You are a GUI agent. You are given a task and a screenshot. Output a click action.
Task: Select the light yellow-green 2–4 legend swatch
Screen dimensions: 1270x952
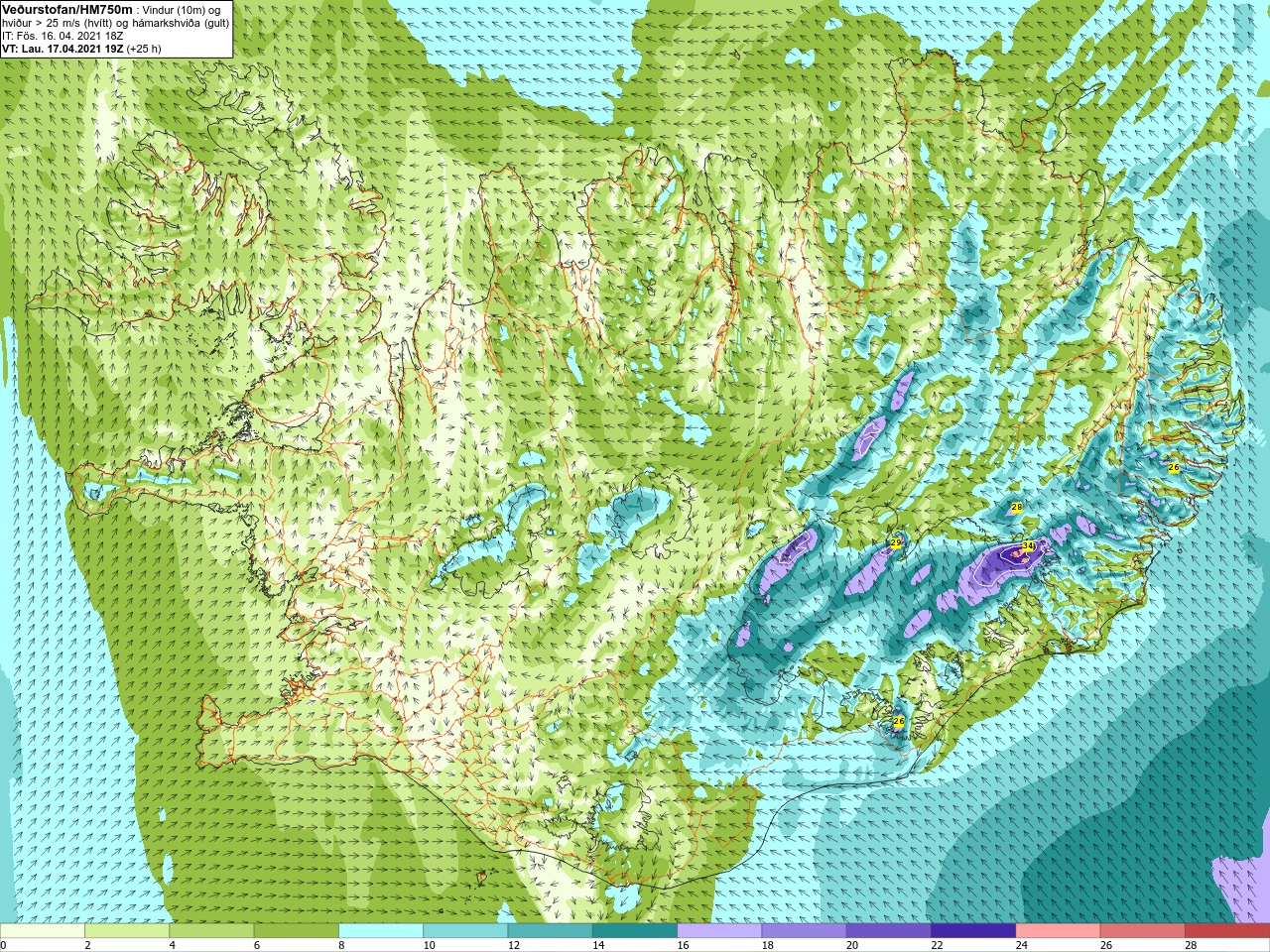point(127,931)
